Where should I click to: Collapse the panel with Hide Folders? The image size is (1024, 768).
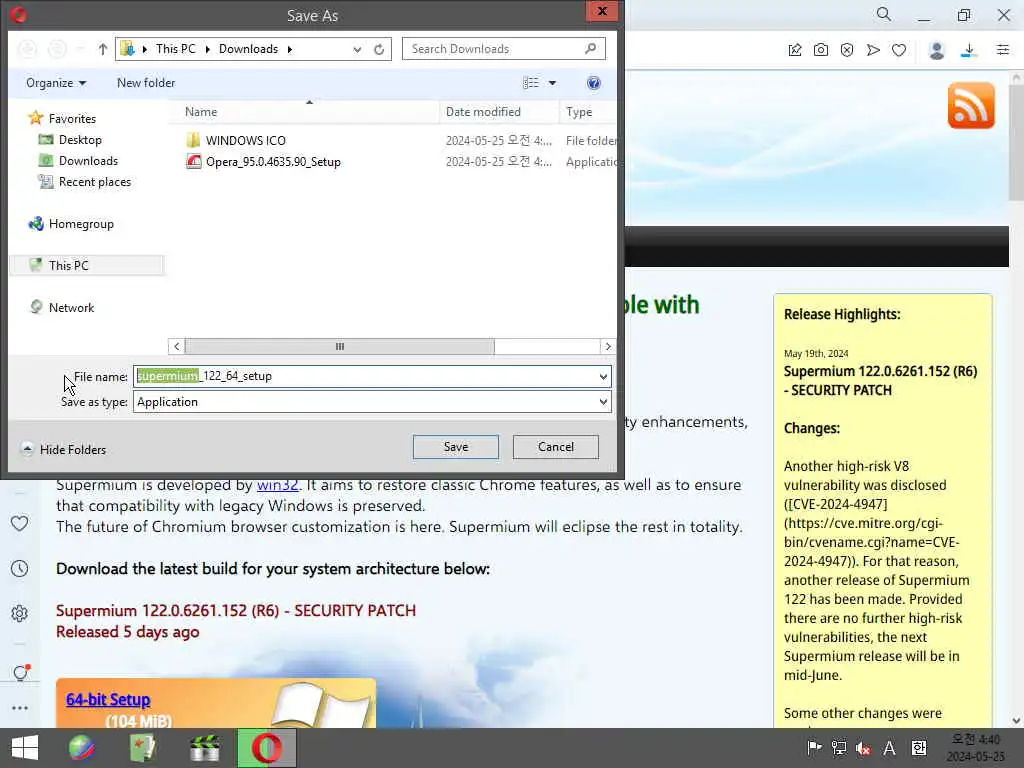click(63, 449)
